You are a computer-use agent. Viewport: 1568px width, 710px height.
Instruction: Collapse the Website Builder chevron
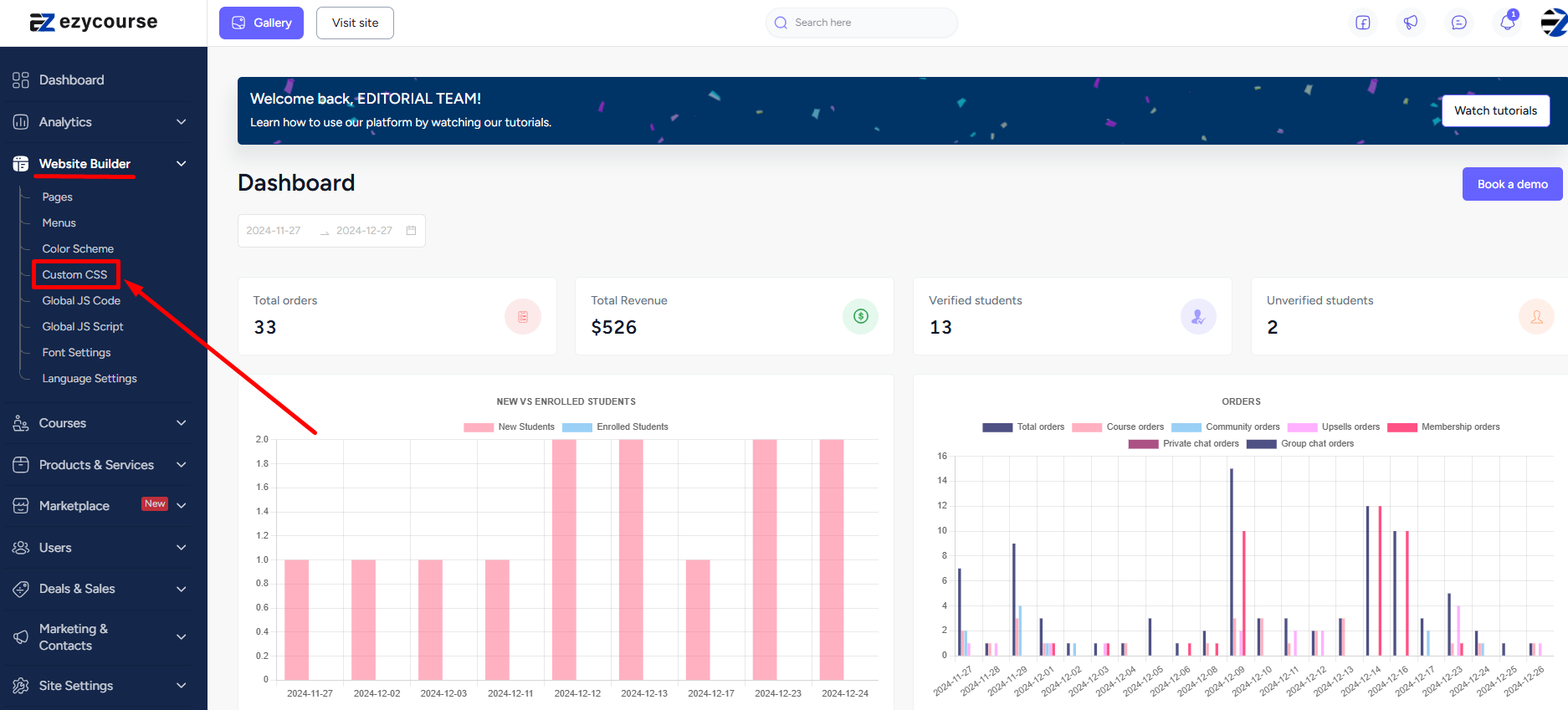(182, 164)
